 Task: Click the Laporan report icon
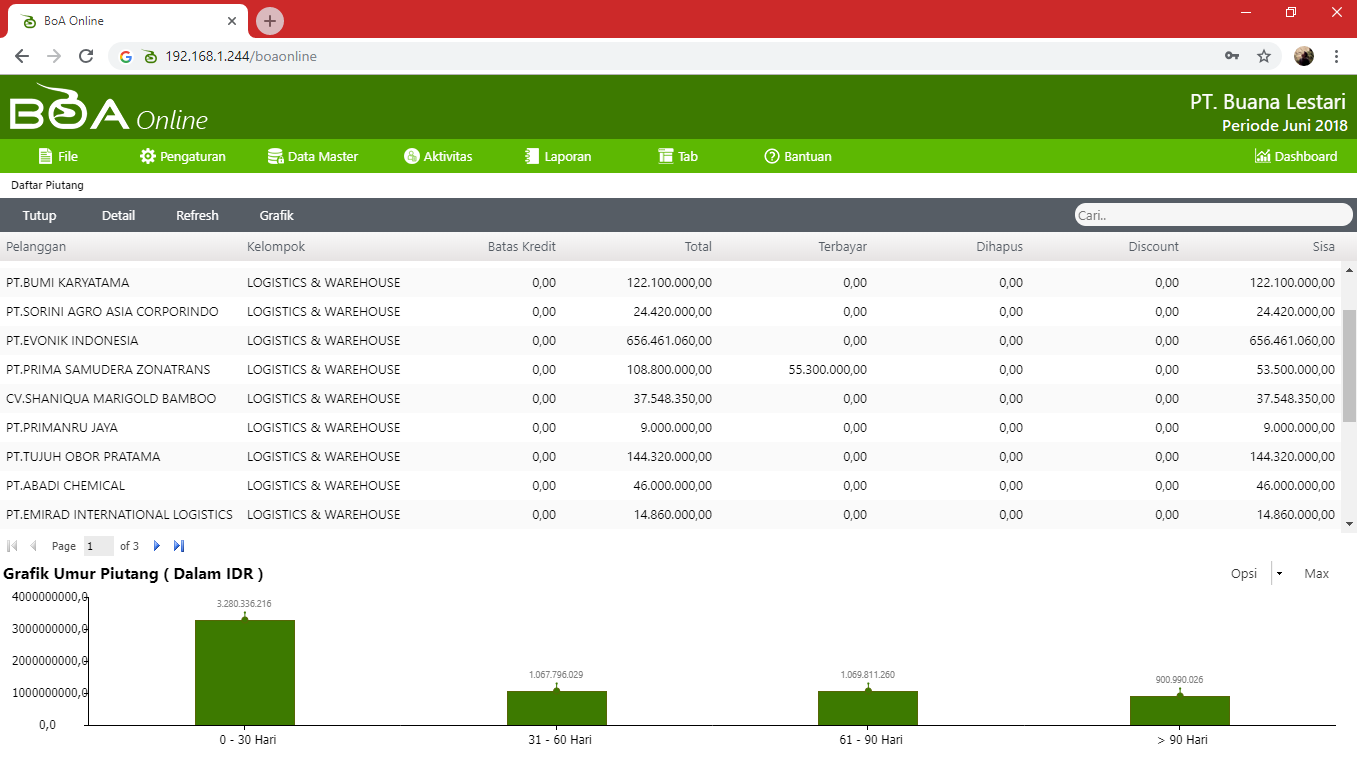(x=532, y=156)
